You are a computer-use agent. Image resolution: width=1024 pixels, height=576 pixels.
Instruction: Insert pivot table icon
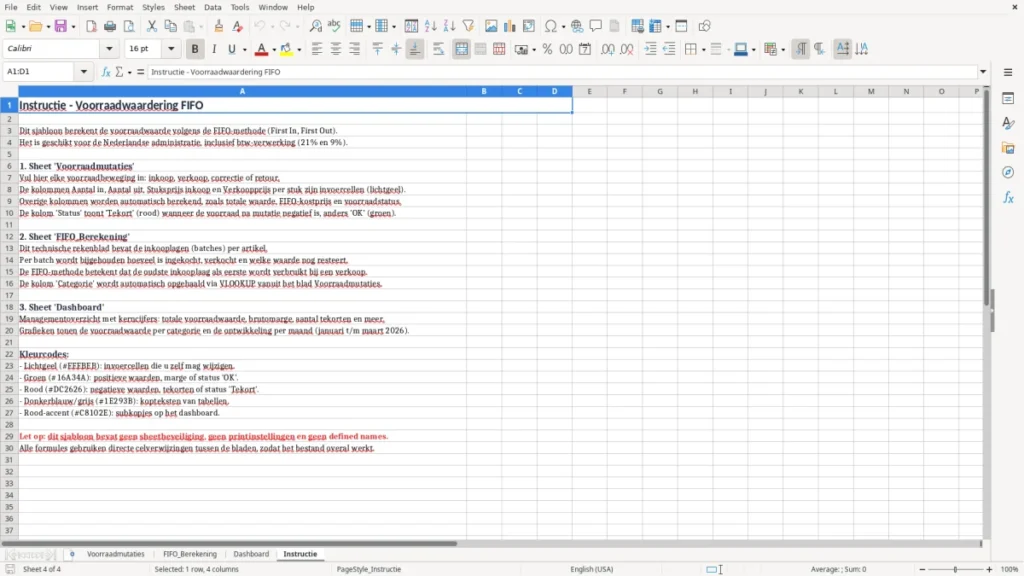[x=529, y=26]
